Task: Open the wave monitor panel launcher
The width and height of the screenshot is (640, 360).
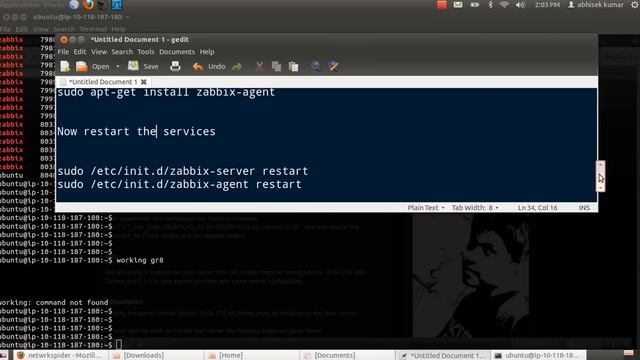Action: tap(117, 5)
